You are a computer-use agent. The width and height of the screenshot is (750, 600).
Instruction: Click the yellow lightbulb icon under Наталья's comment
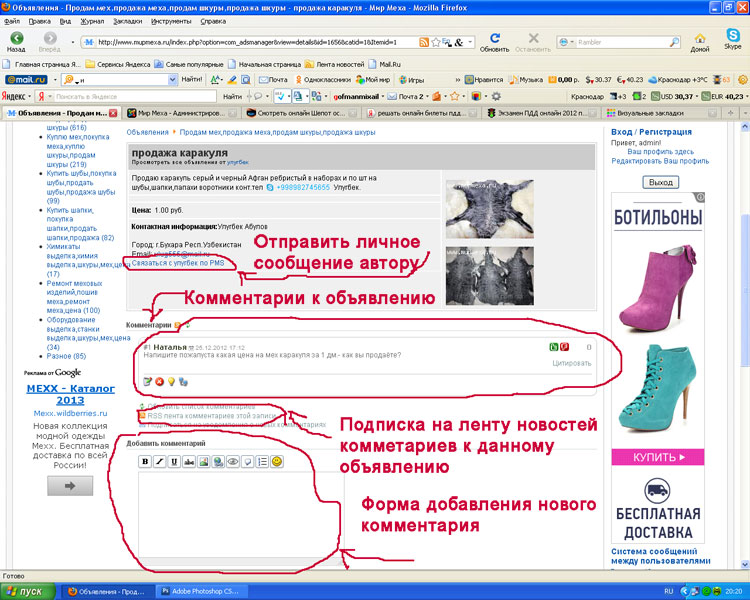pyautogui.click(x=171, y=381)
